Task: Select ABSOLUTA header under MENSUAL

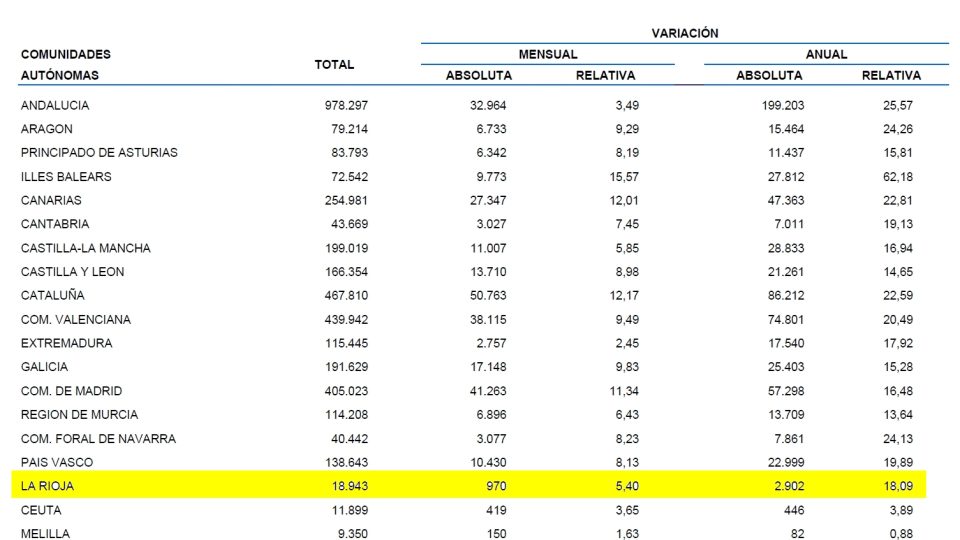Action: [479, 76]
